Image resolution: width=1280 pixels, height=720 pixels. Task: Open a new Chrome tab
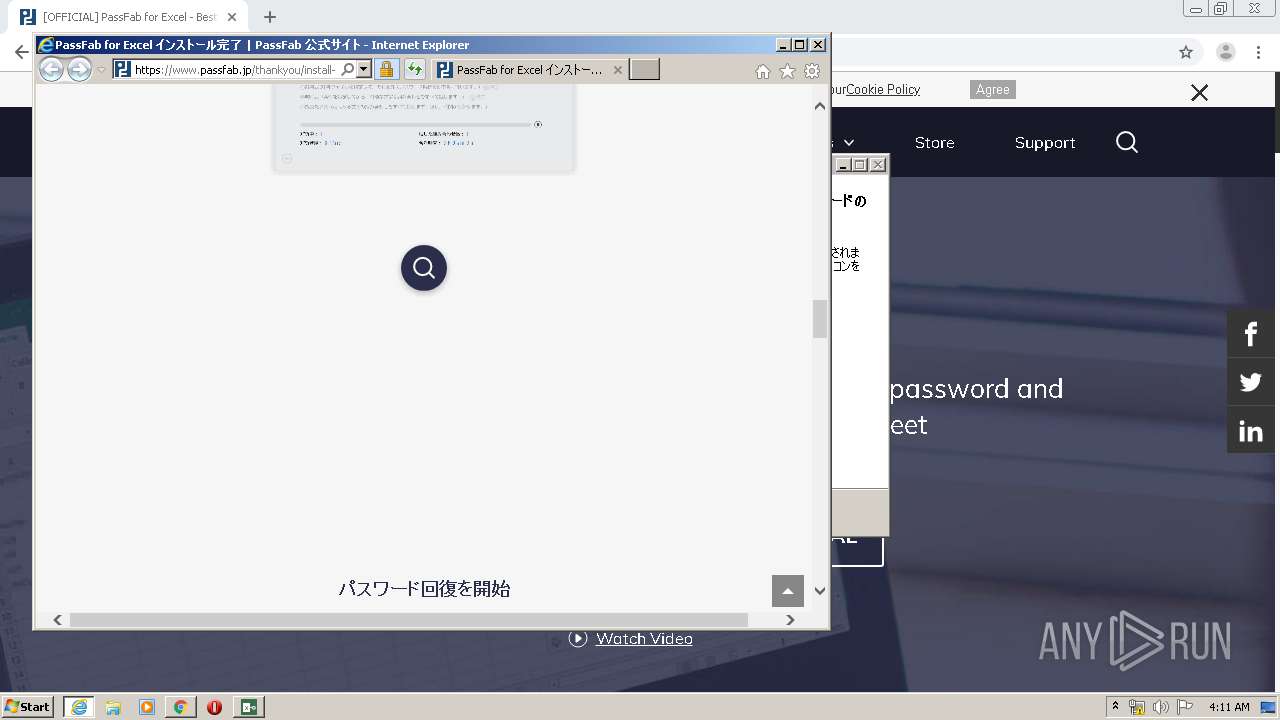point(269,17)
